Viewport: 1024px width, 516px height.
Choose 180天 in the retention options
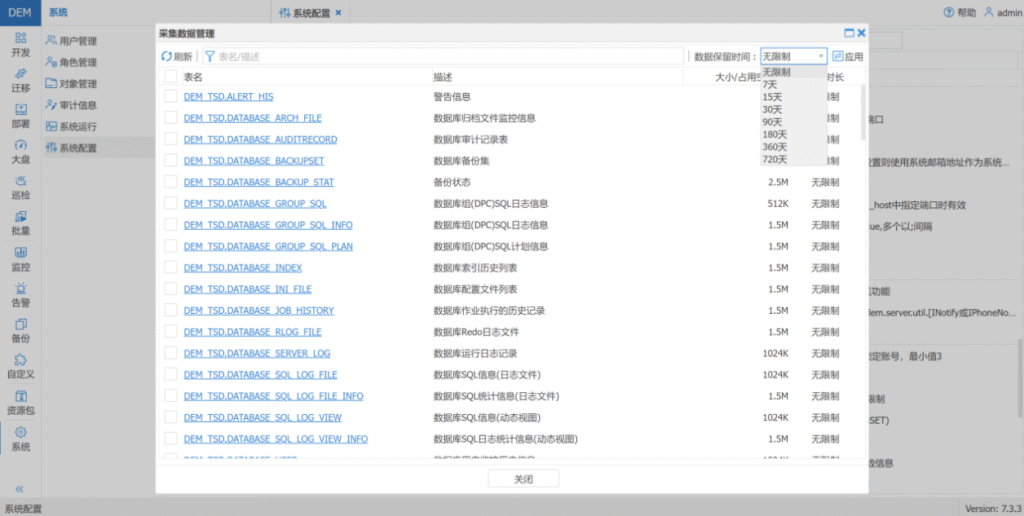(774, 135)
